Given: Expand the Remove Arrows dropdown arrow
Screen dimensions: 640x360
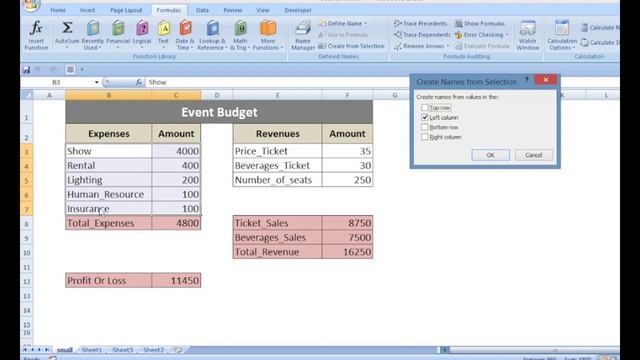Looking at the screenshot, I should click(448, 46).
